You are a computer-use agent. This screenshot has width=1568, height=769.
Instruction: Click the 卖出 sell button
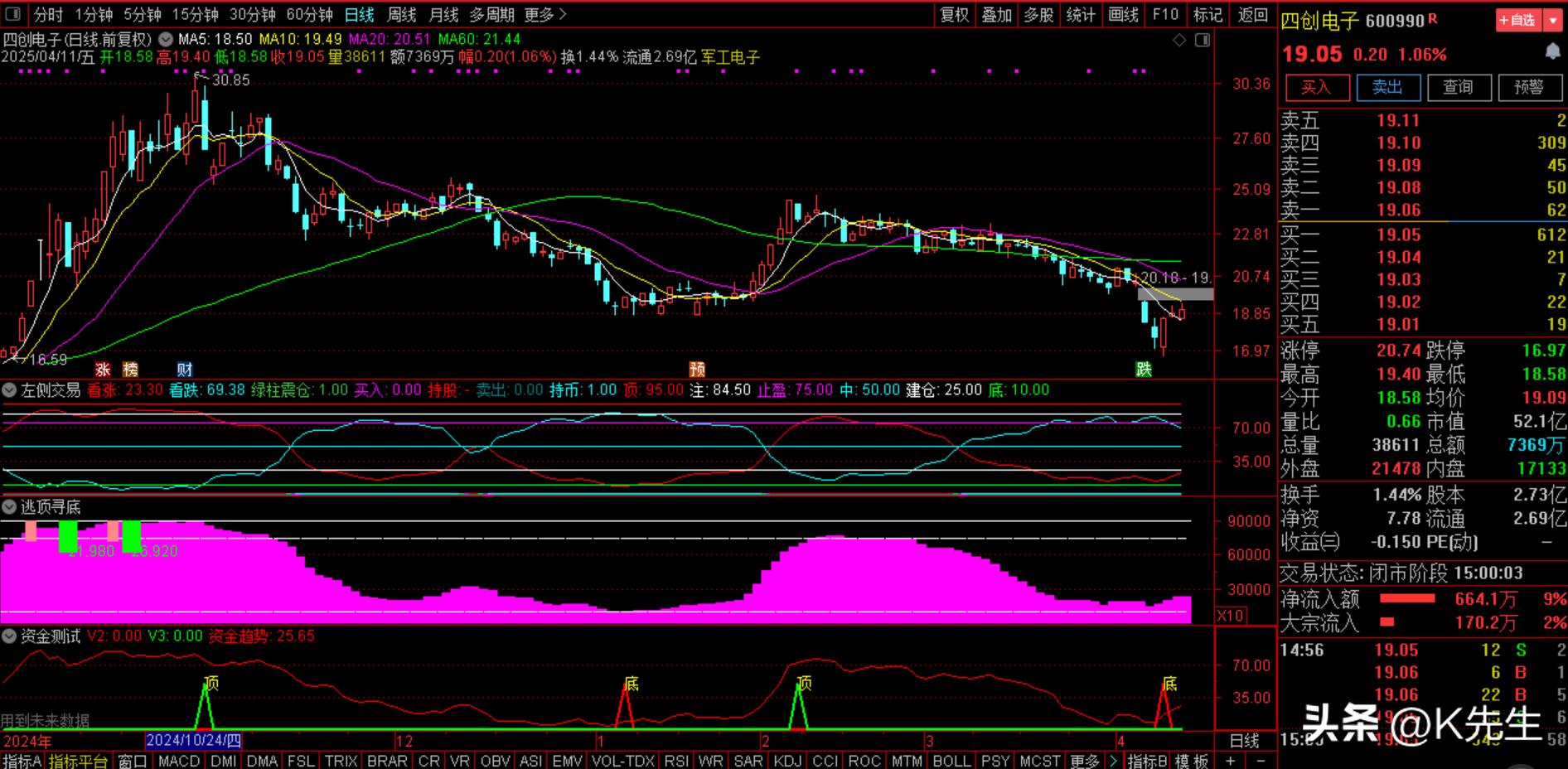coord(1387,87)
